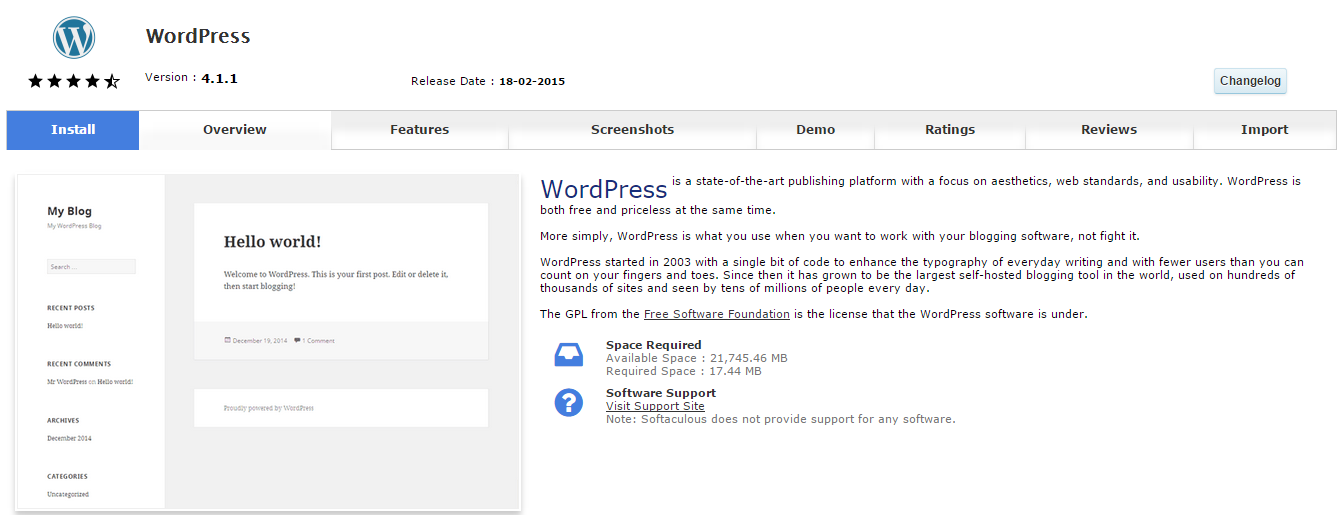Click the search field in blog preview

[x=91, y=267]
